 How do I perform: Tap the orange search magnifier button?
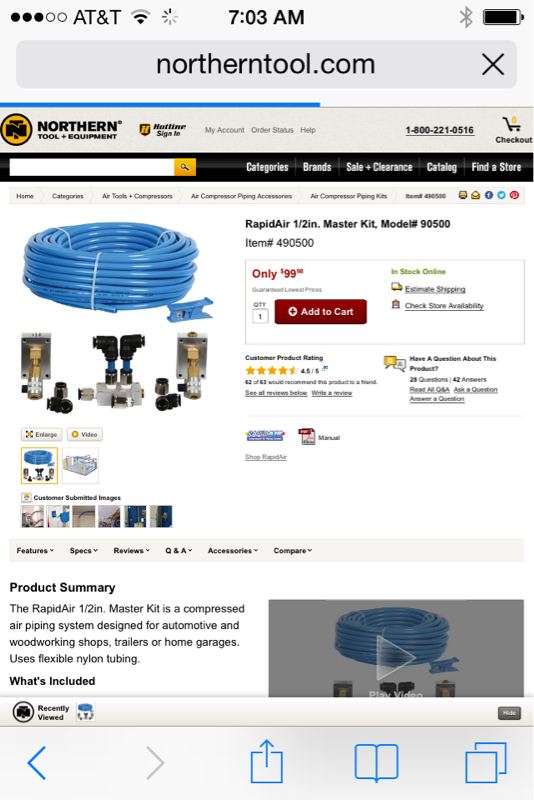[185, 167]
